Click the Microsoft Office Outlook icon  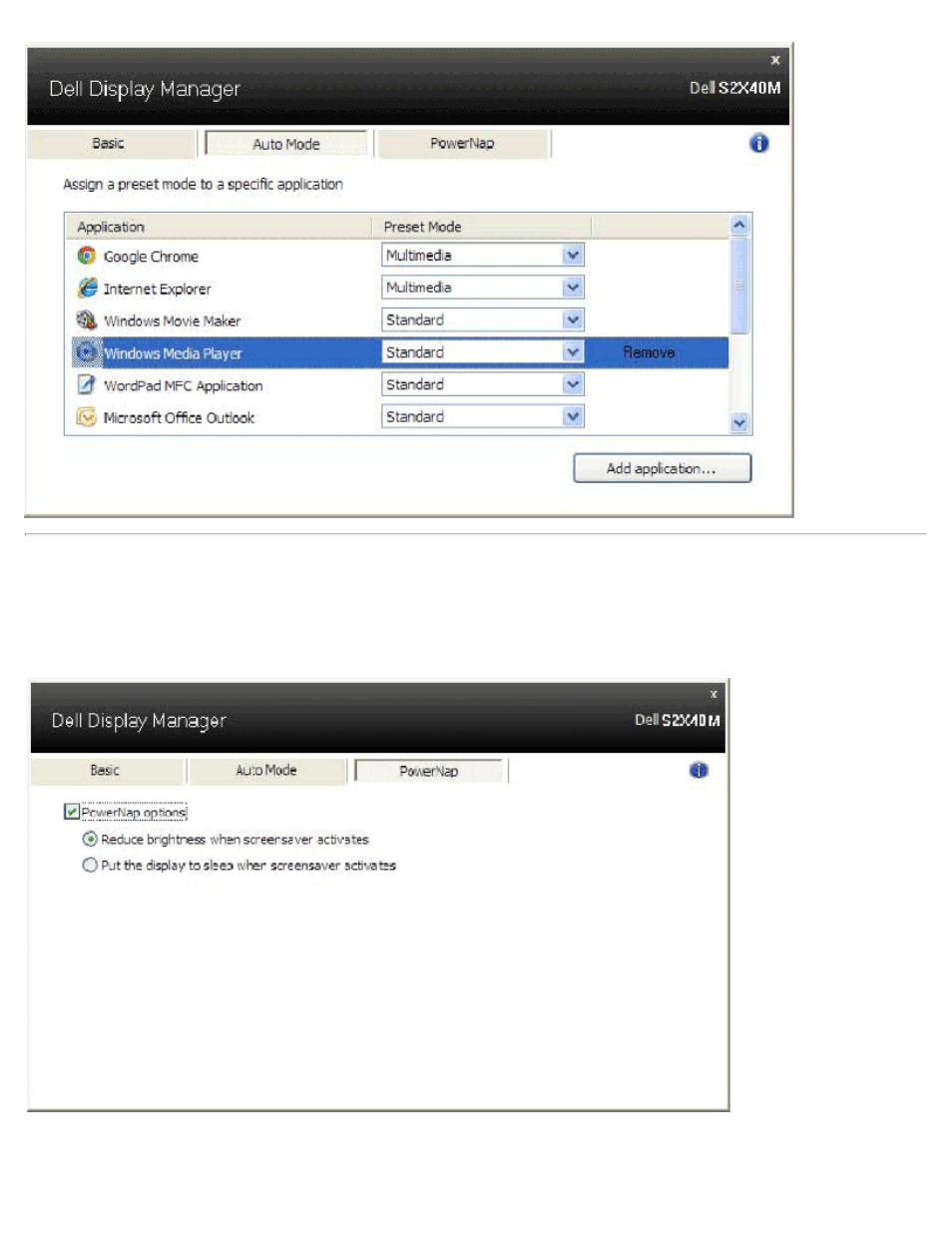(87, 417)
